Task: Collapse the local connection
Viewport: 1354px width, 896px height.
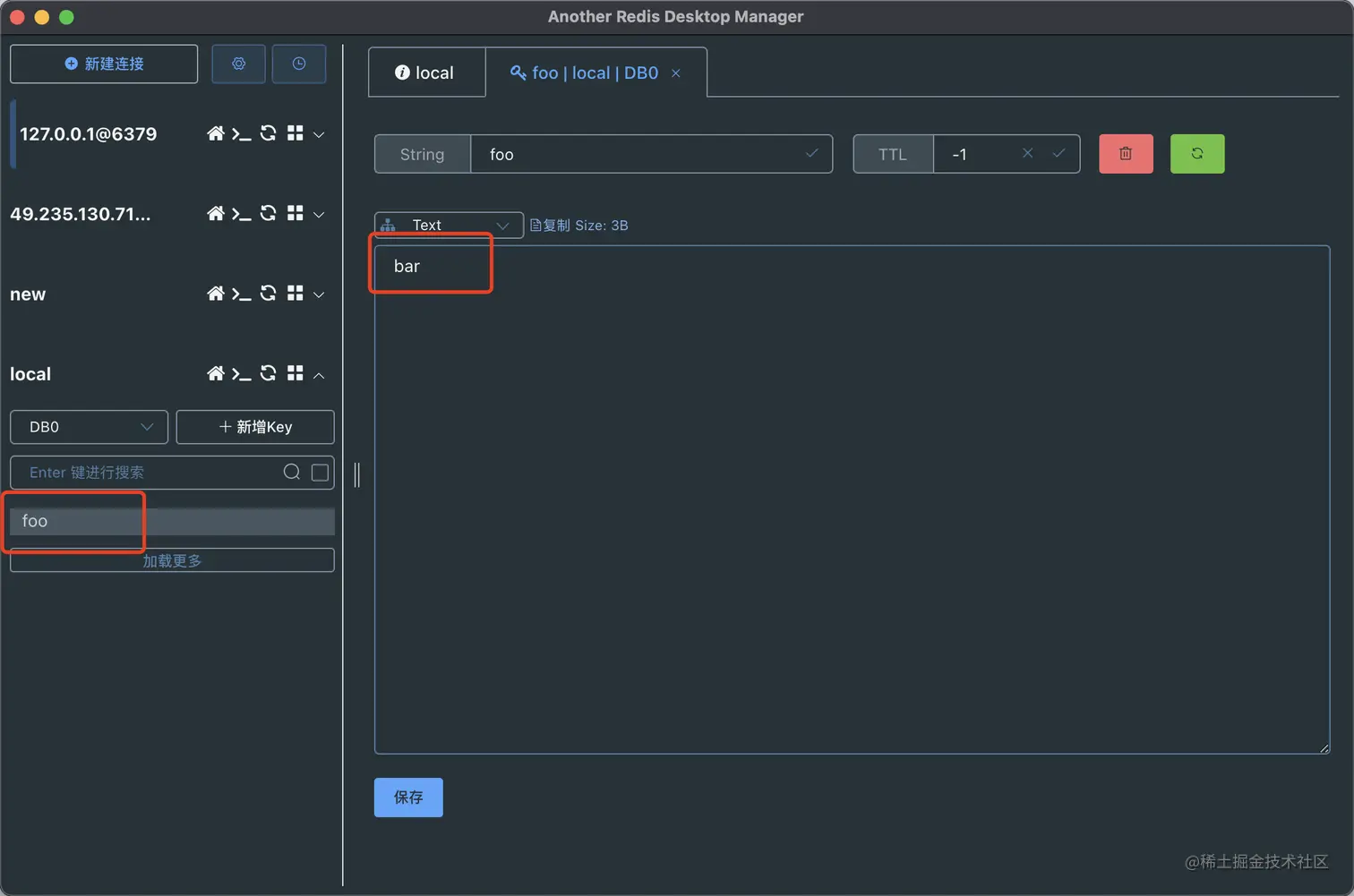Action: (319, 375)
